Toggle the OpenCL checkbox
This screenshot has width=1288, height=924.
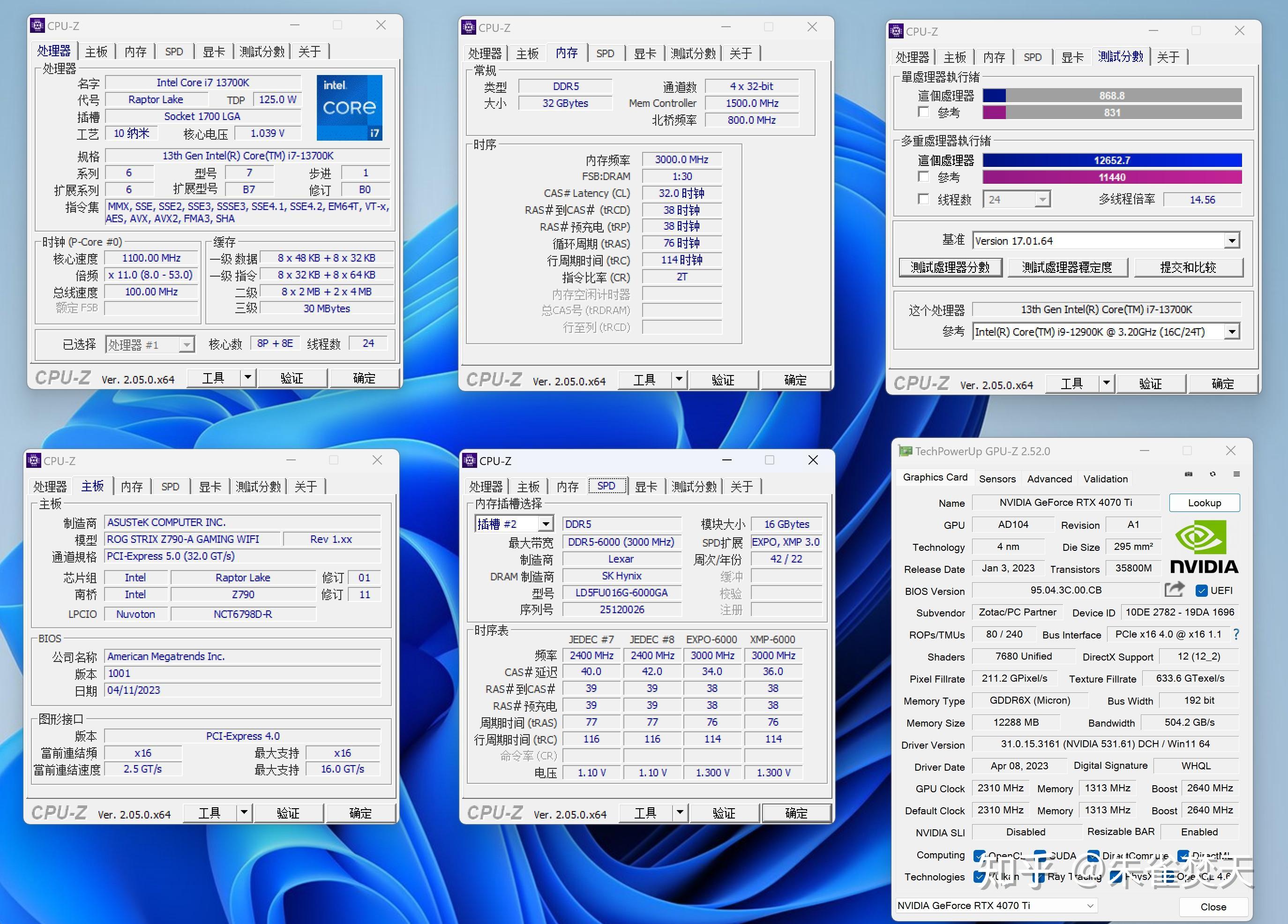(x=979, y=856)
